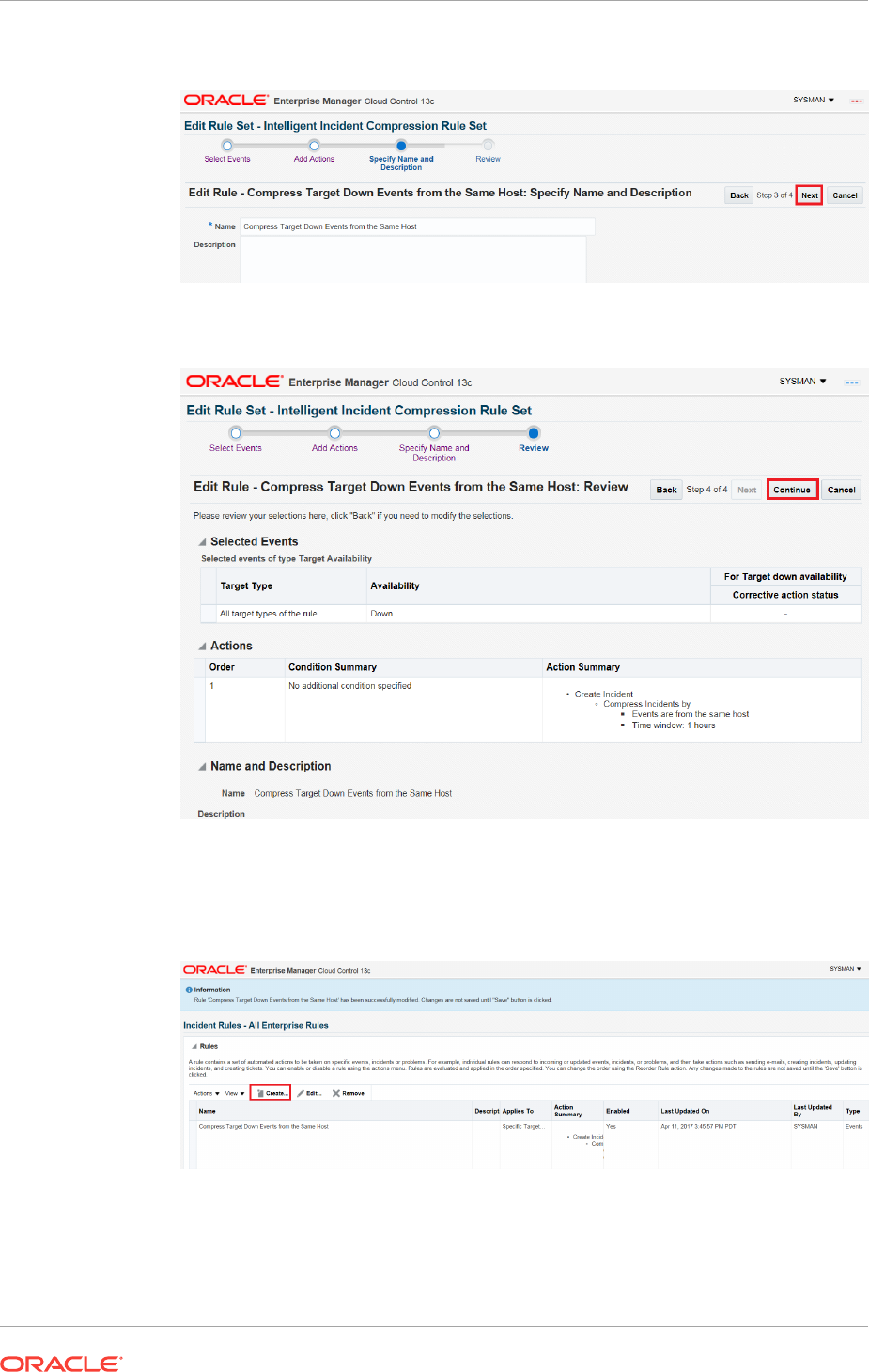Click the Corrective action status column header
Image resolution: width=869 pixels, height=1372 pixels.
[x=785, y=595]
